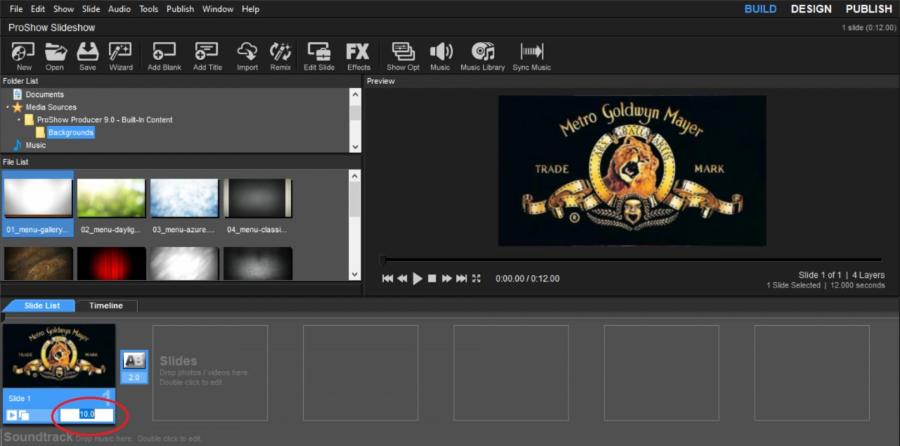900x446 pixels.
Task: Toggle full screen preview
Action: tap(476, 278)
